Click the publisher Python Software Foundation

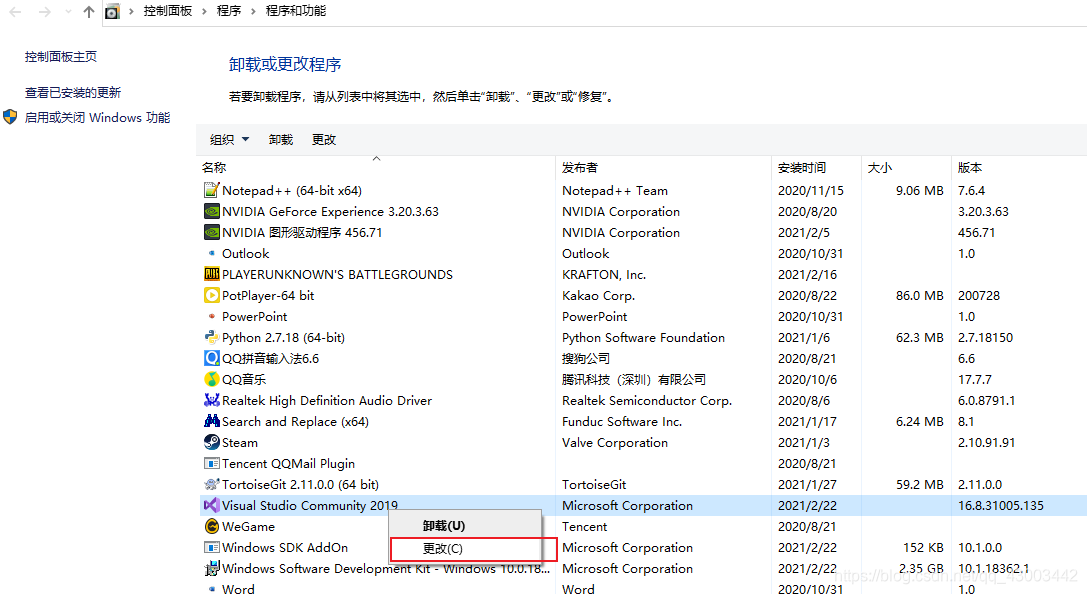click(x=643, y=338)
